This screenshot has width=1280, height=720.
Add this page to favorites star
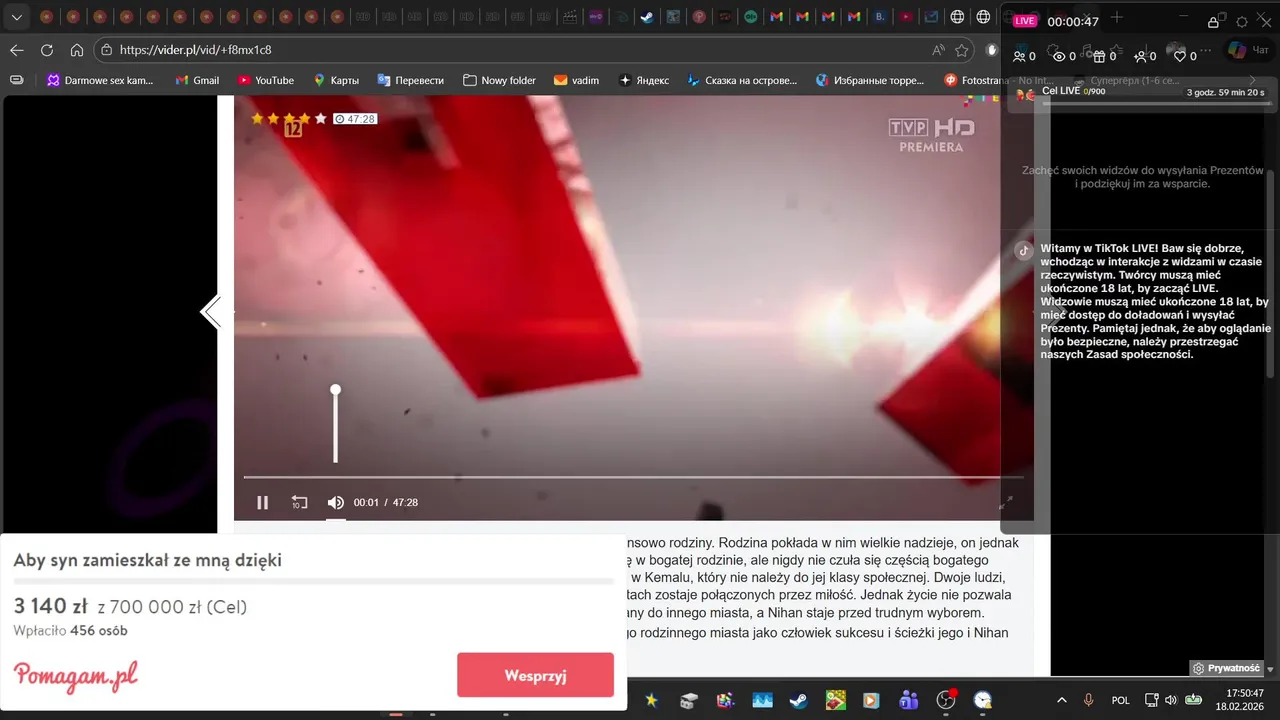click(962, 50)
